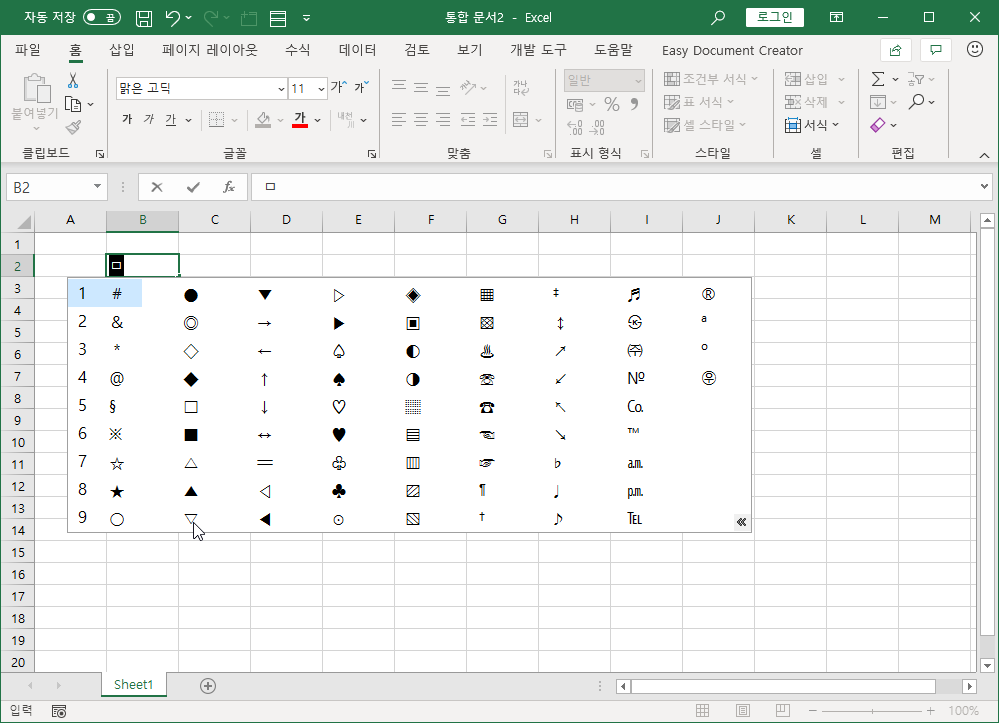Click the Save icon in title bar
This screenshot has width=999, height=723.
coord(144,18)
